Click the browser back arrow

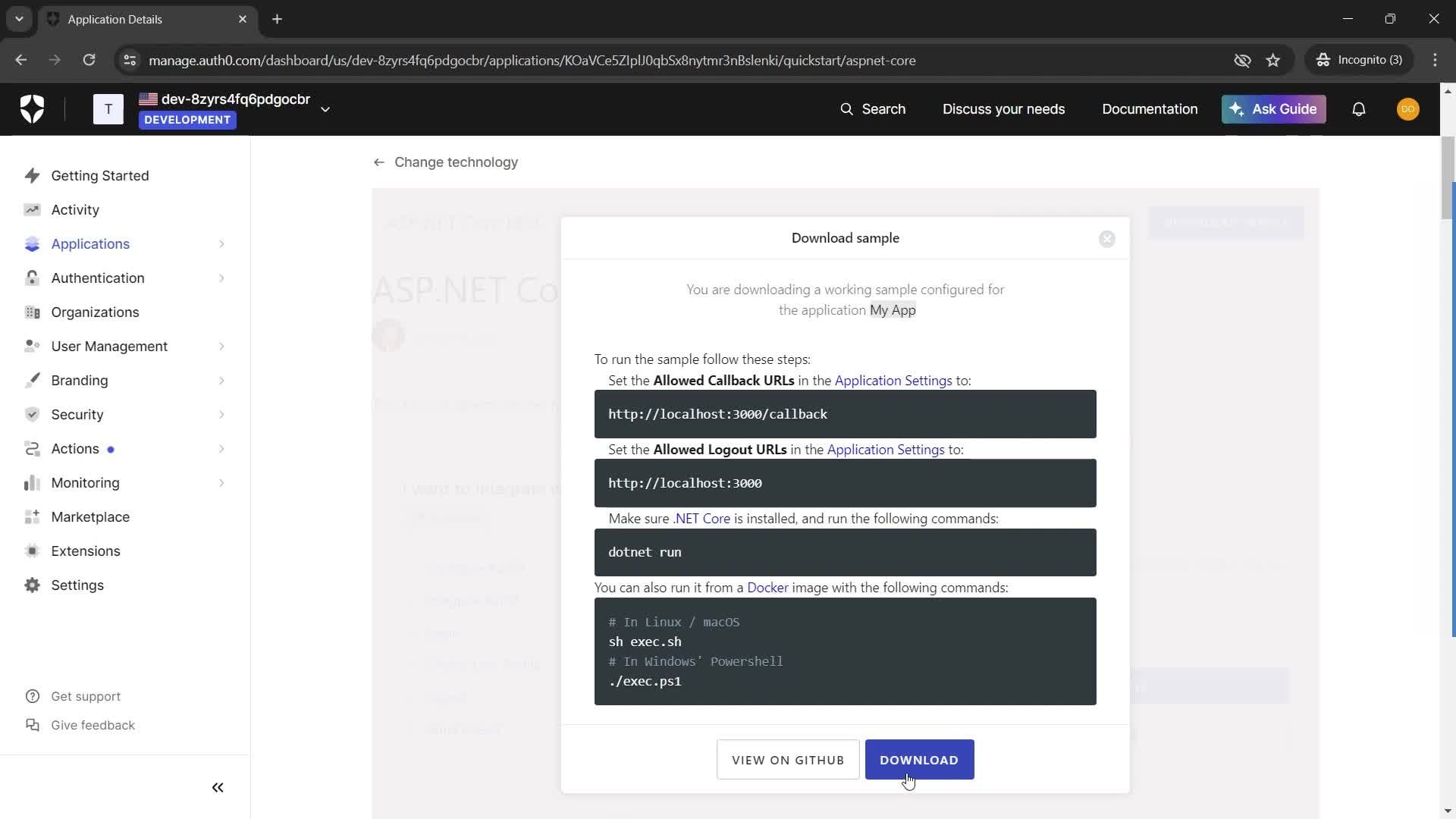pos(21,60)
